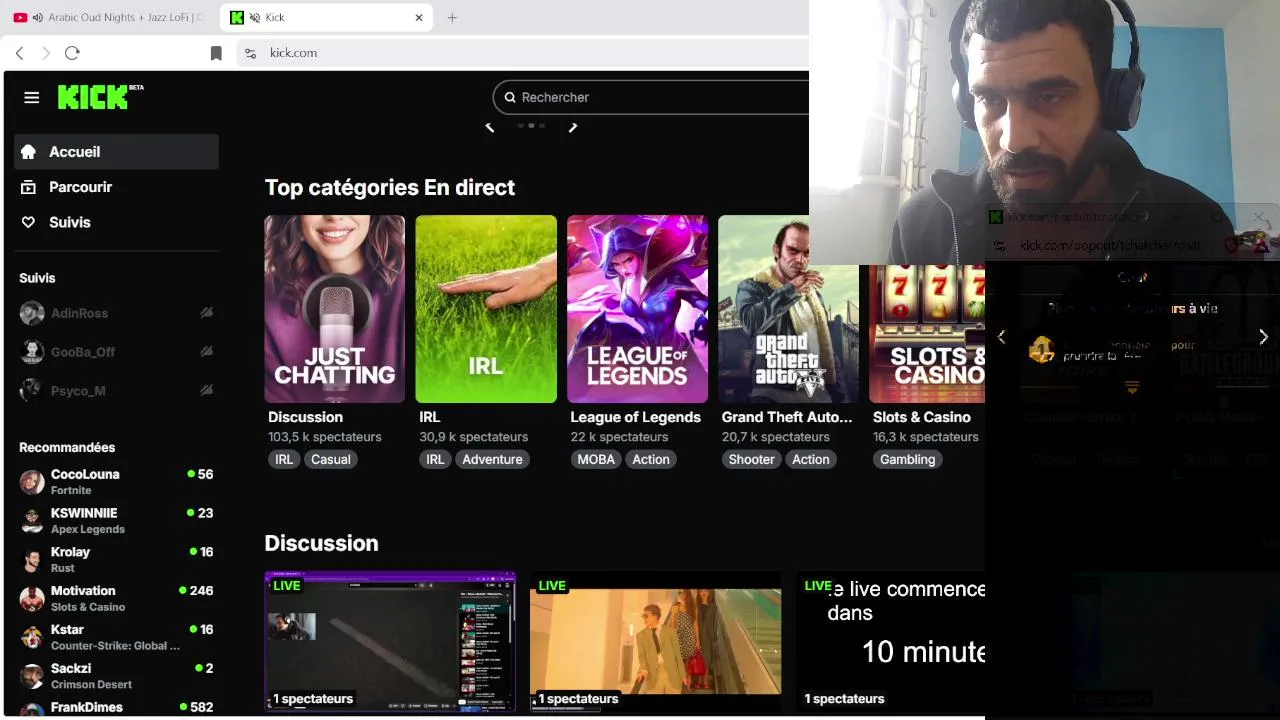Select the Kick browser tab

[x=327, y=17]
